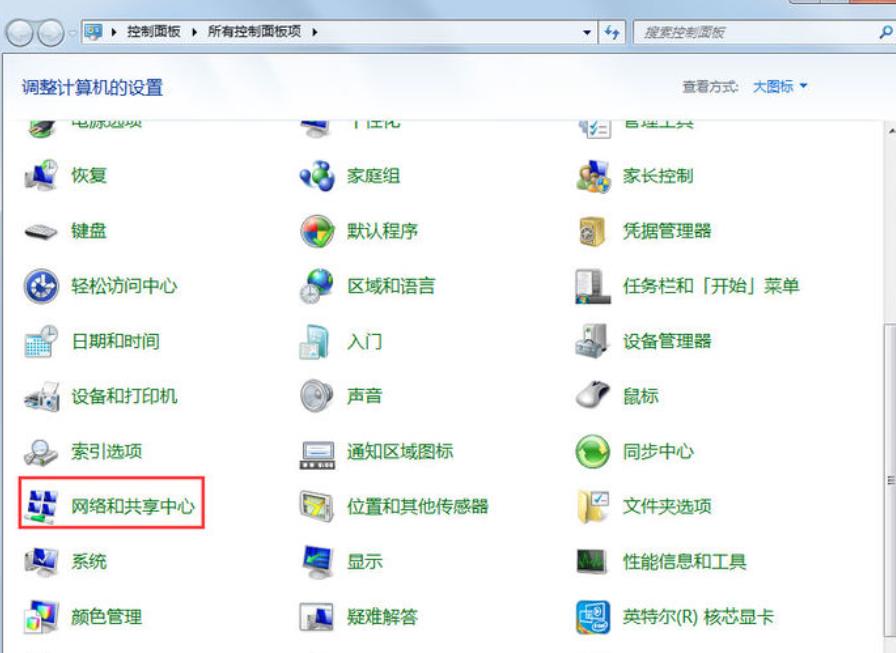Screen dimensions: 896x653
Task: Click the 设备管理器 text link
Action: [x=667, y=341]
